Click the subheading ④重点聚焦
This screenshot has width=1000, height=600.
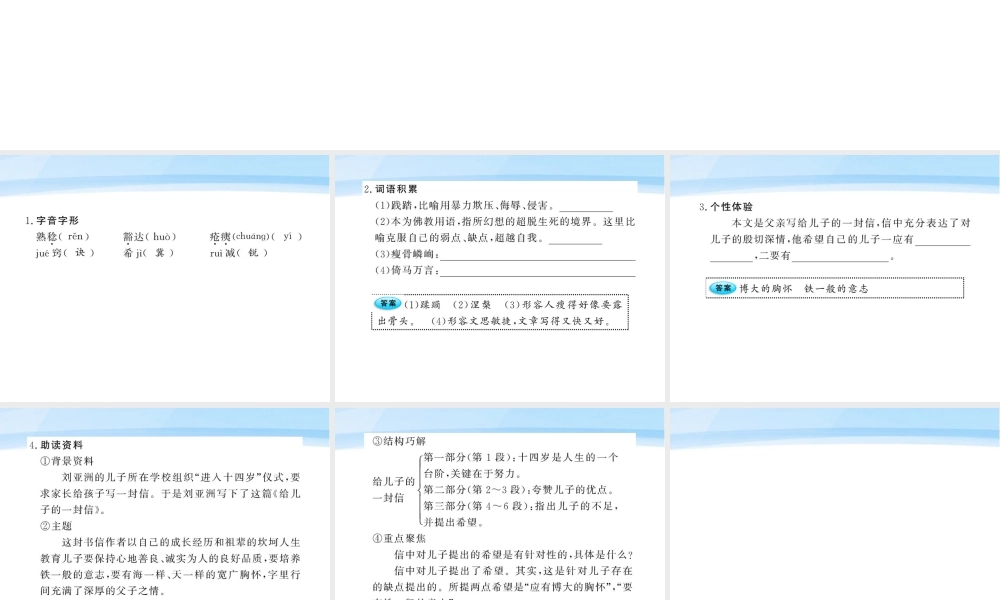click(x=399, y=538)
